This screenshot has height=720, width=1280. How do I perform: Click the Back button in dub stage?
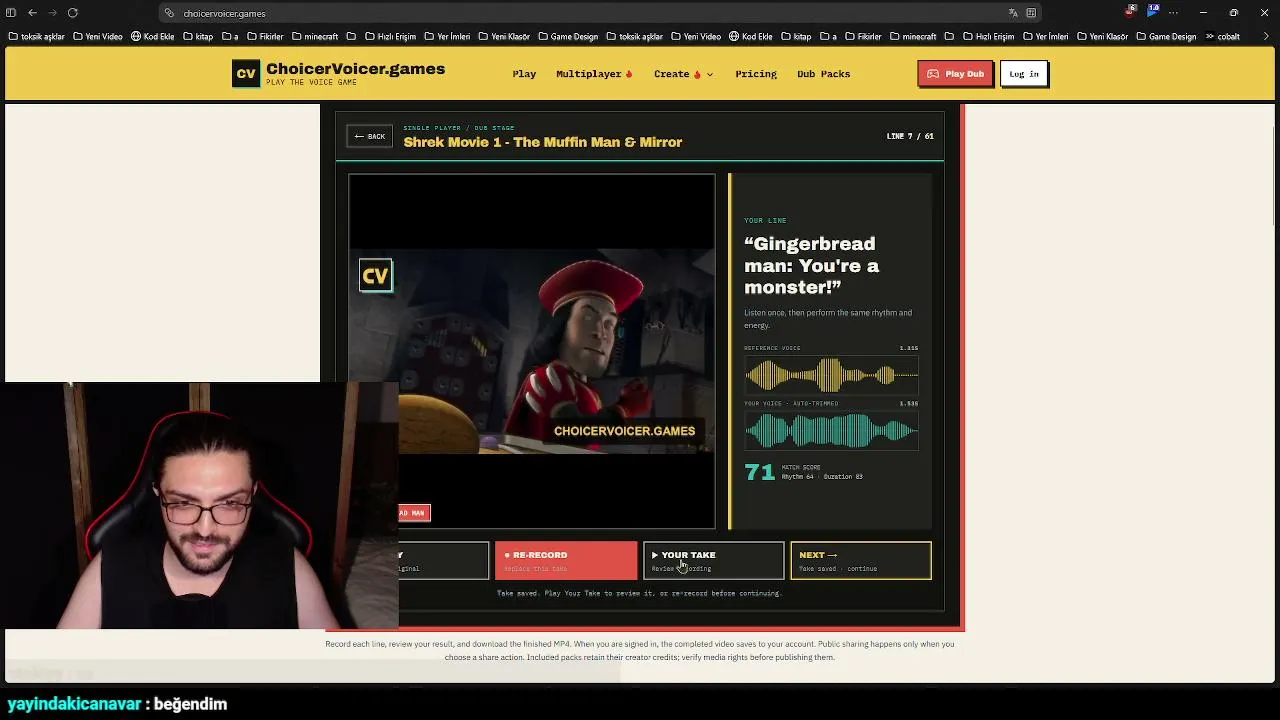pyautogui.click(x=369, y=136)
